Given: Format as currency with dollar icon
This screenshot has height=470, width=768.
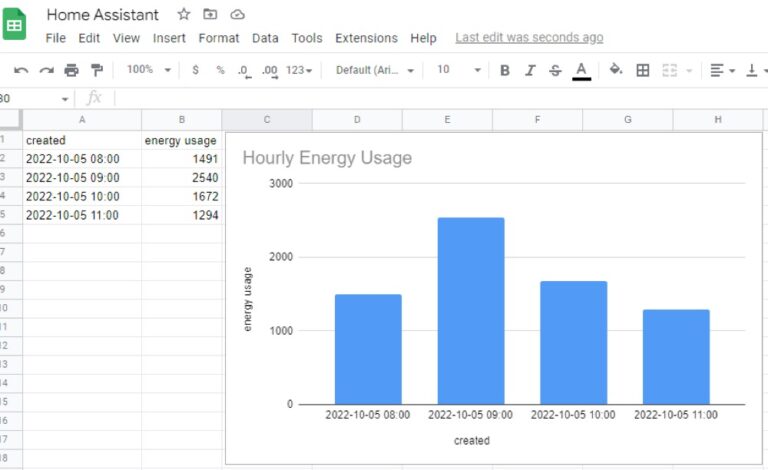Looking at the screenshot, I should (x=195, y=70).
